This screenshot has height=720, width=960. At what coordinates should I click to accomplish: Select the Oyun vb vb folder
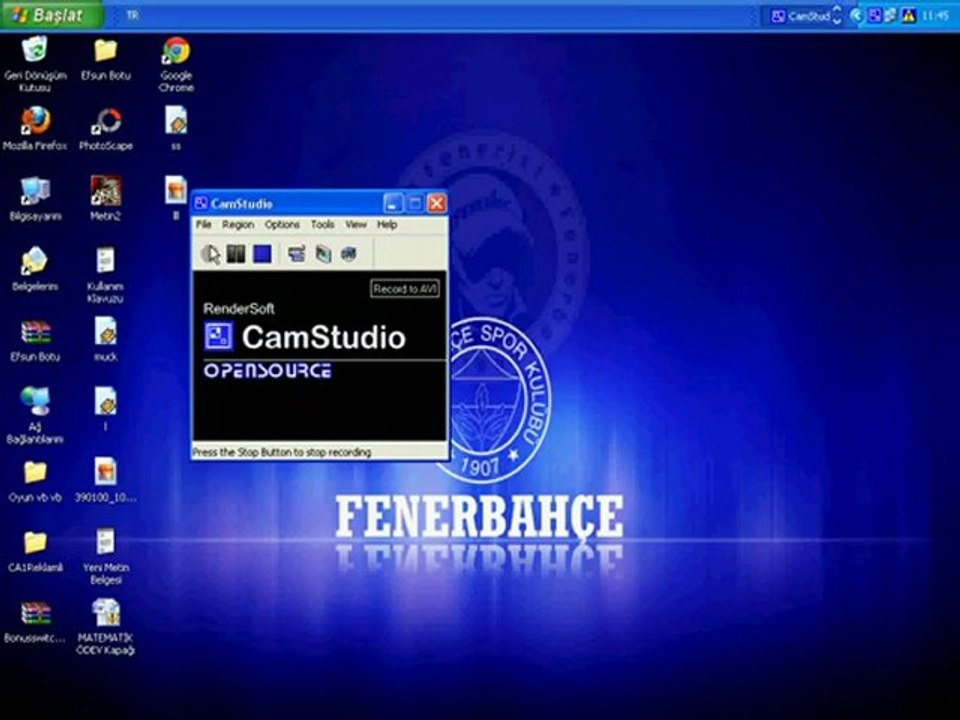35,481
